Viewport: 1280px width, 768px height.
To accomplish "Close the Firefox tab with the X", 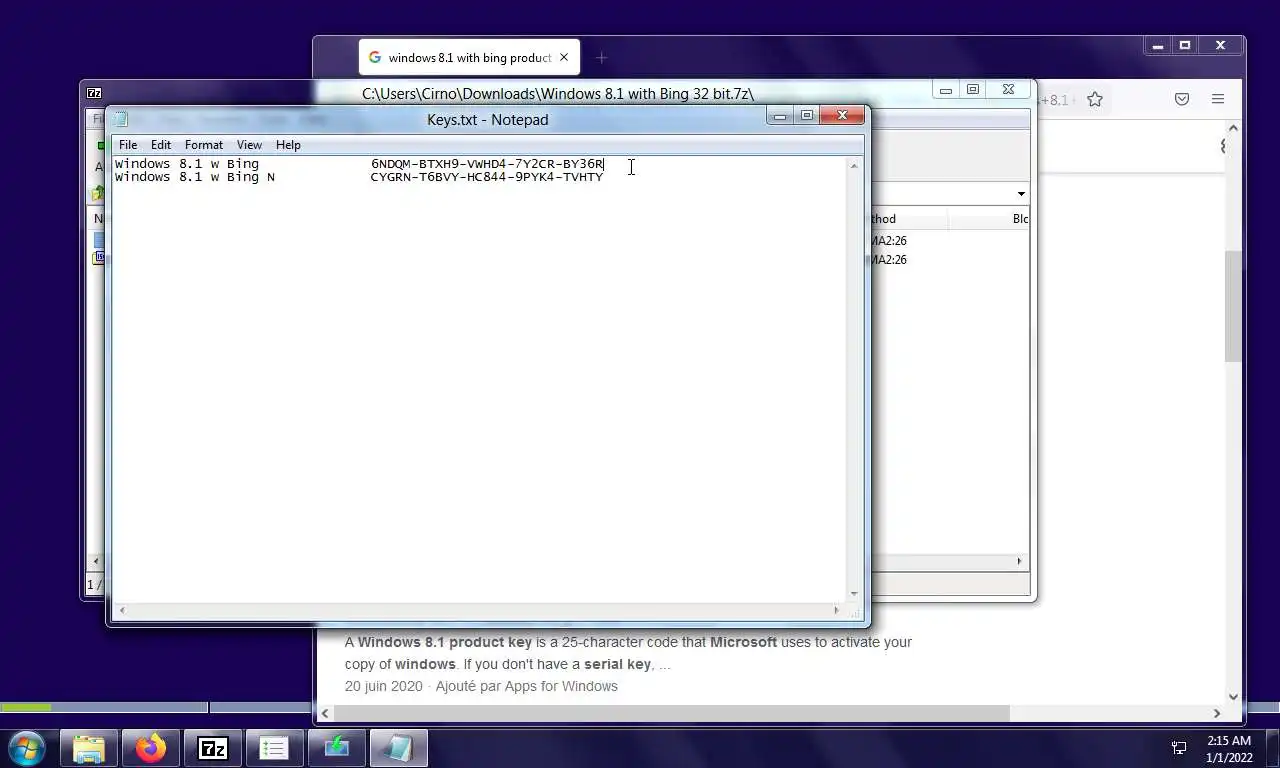I will [563, 58].
